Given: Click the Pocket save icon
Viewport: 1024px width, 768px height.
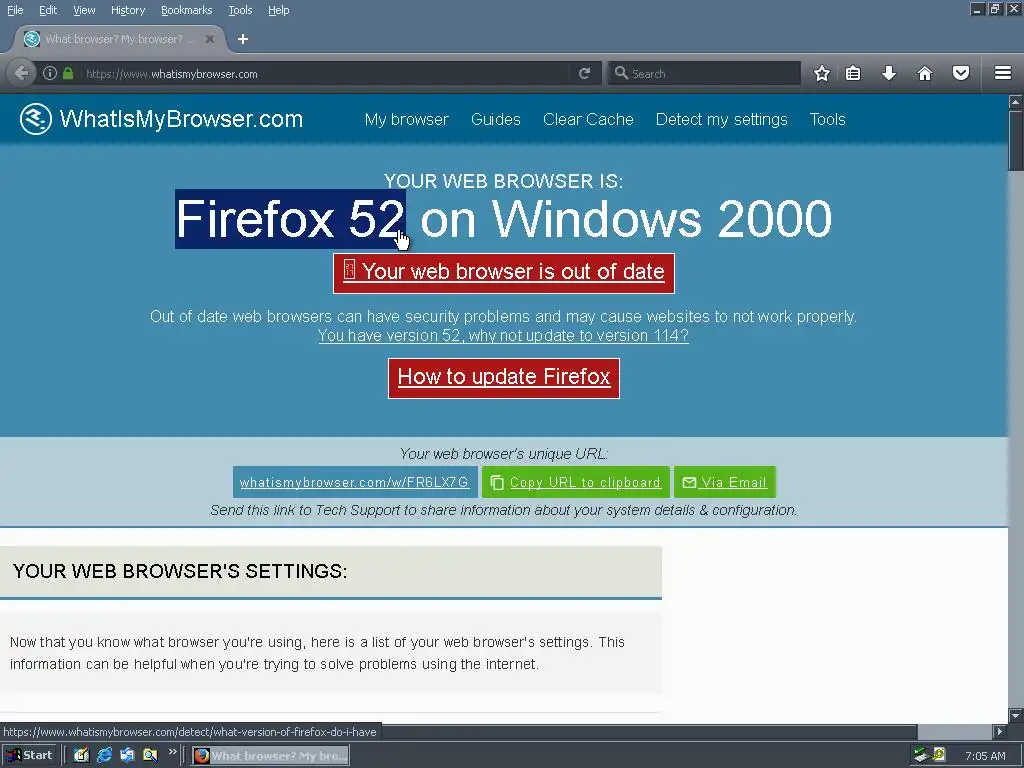Looking at the screenshot, I should (x=961, y=73).
